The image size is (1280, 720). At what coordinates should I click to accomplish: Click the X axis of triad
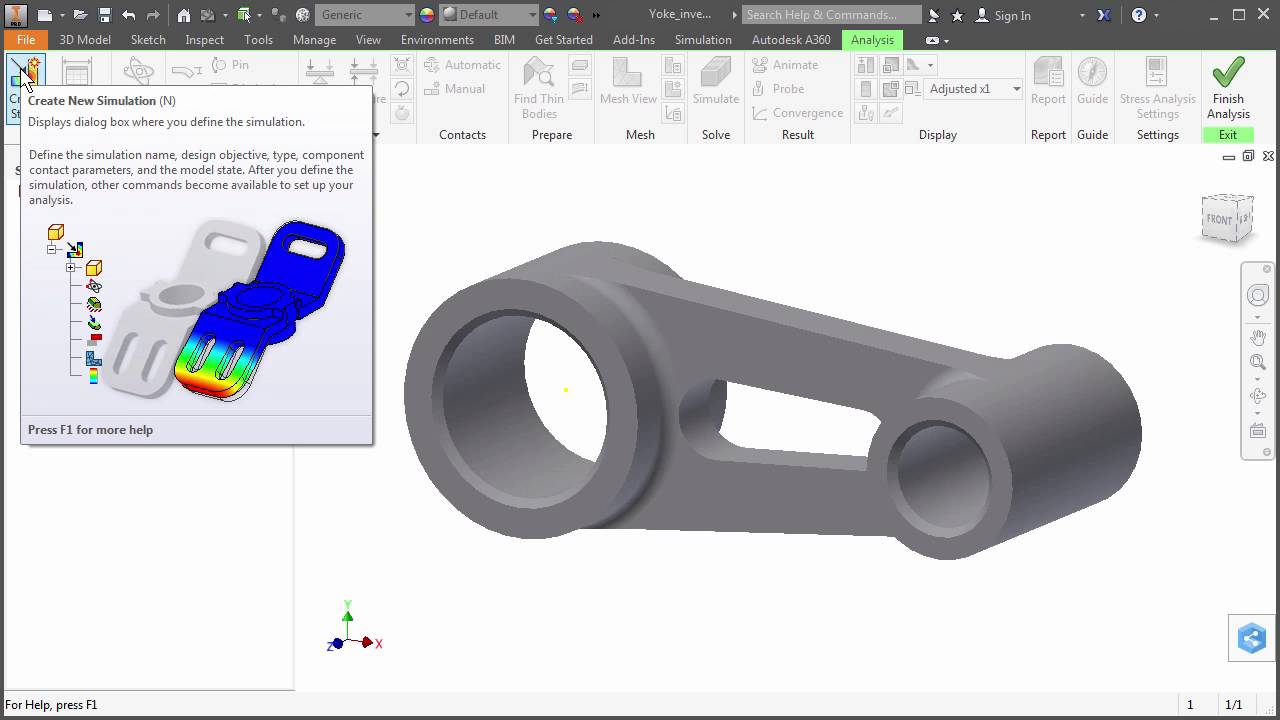click(x=372, y=643)
